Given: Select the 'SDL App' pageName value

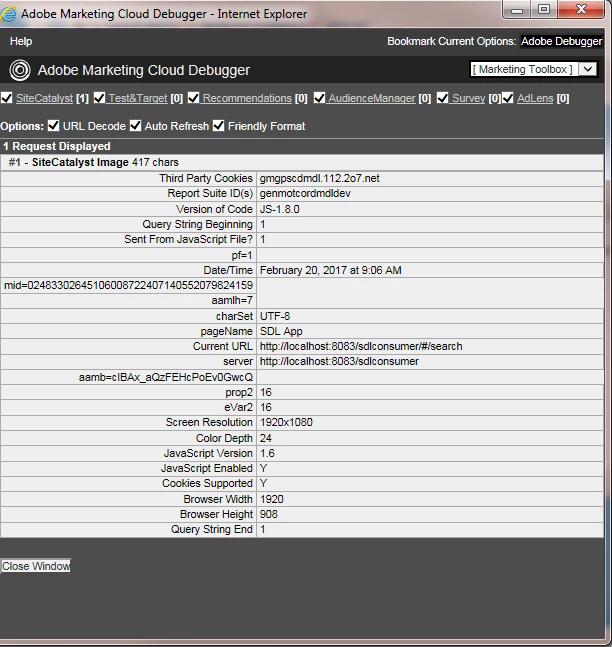Looking at the screenshot, I should (281, 331).
